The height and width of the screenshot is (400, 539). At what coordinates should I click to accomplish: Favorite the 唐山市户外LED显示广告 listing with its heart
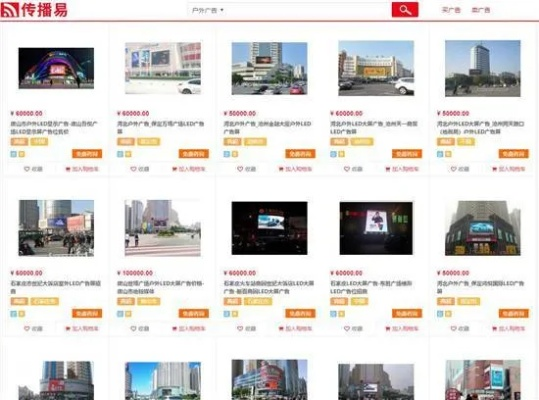27,169
